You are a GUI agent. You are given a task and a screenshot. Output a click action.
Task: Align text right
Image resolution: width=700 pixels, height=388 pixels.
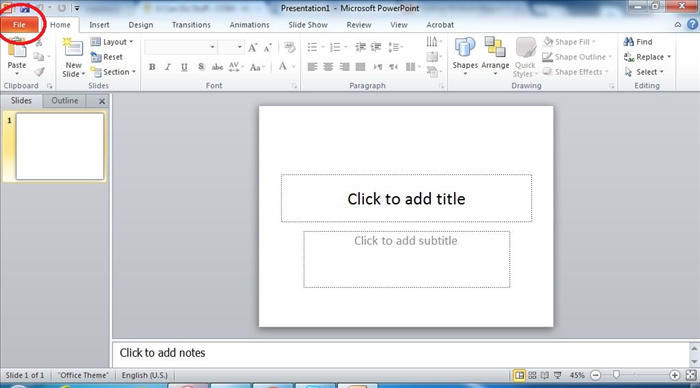point(344,67)
